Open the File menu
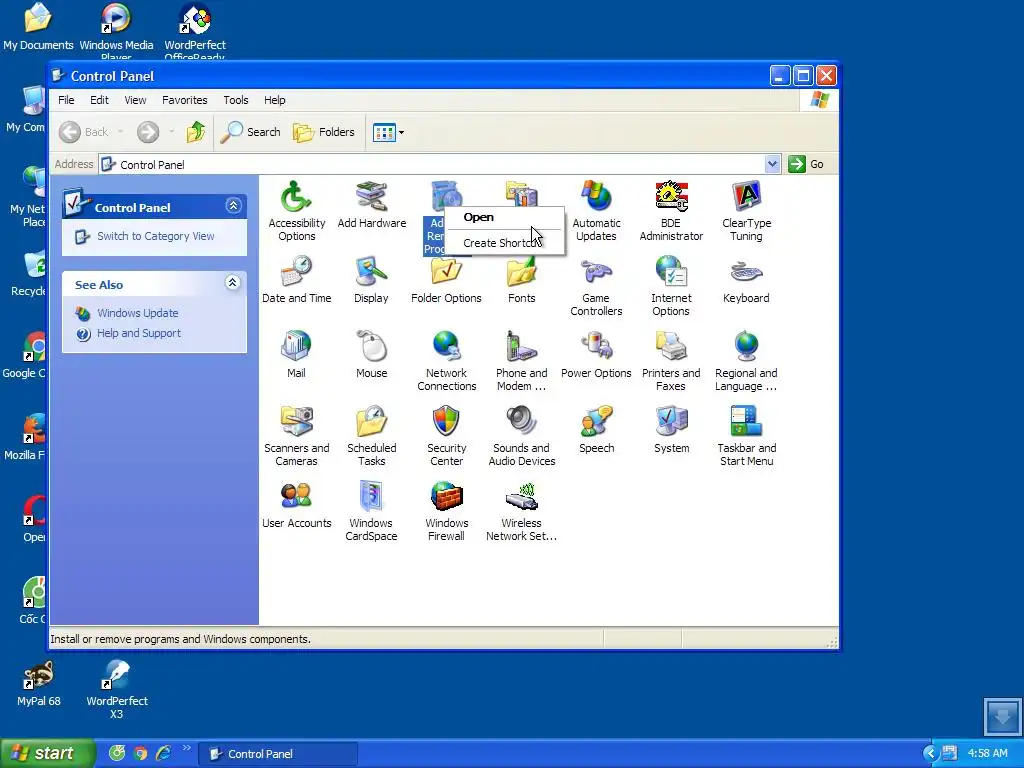This screenshot has width=1024, height=768. tap(66, 100)
